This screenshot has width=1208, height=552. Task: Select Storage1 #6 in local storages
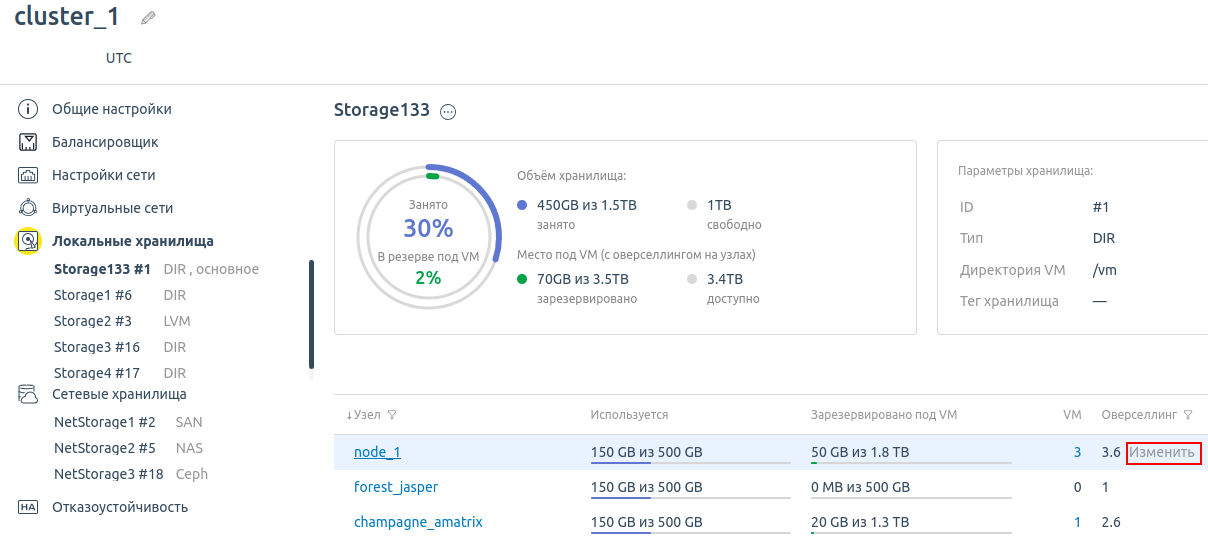coord(93,295)
